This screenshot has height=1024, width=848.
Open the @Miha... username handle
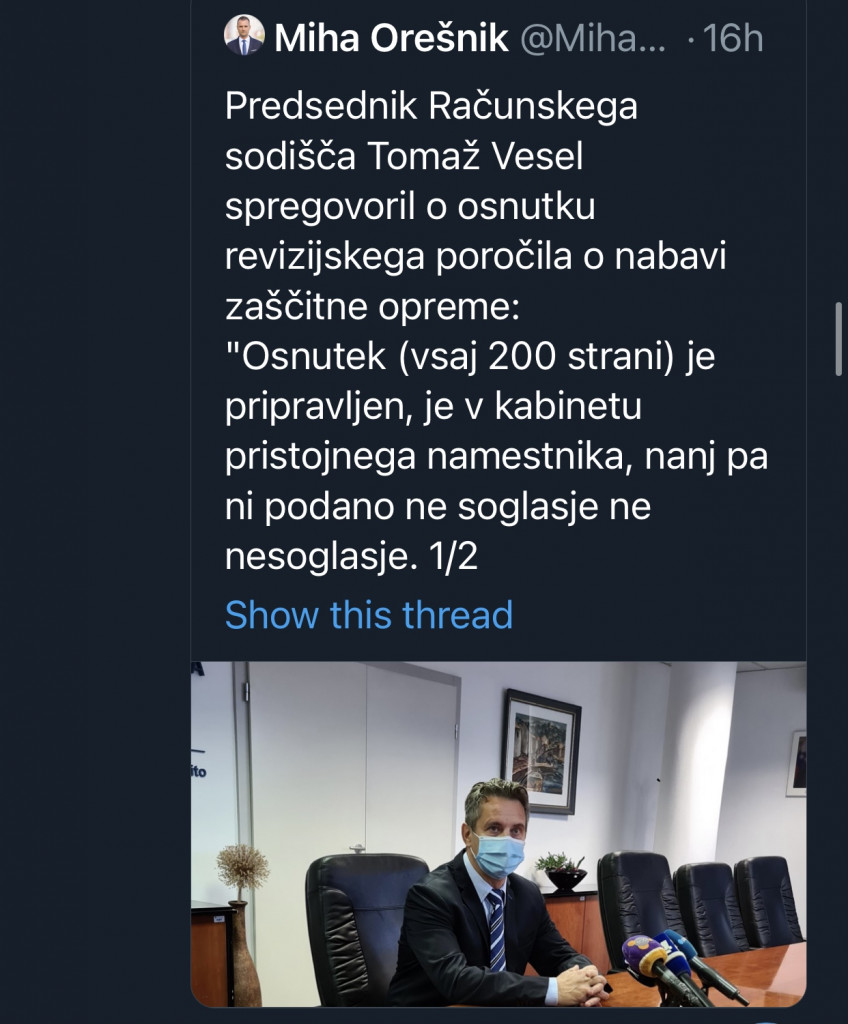(592, 39)
